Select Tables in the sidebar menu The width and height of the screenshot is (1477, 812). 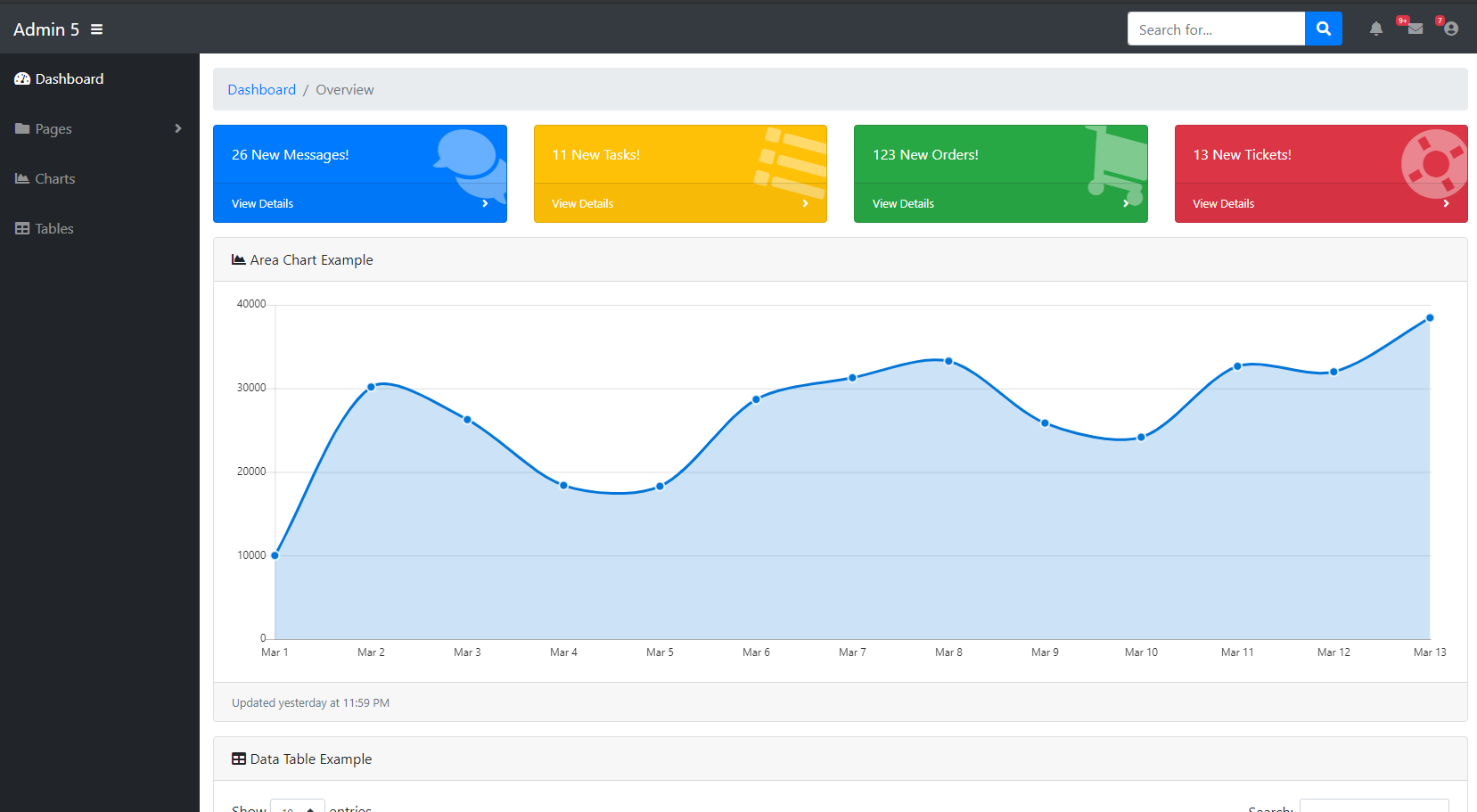[54, 229]
